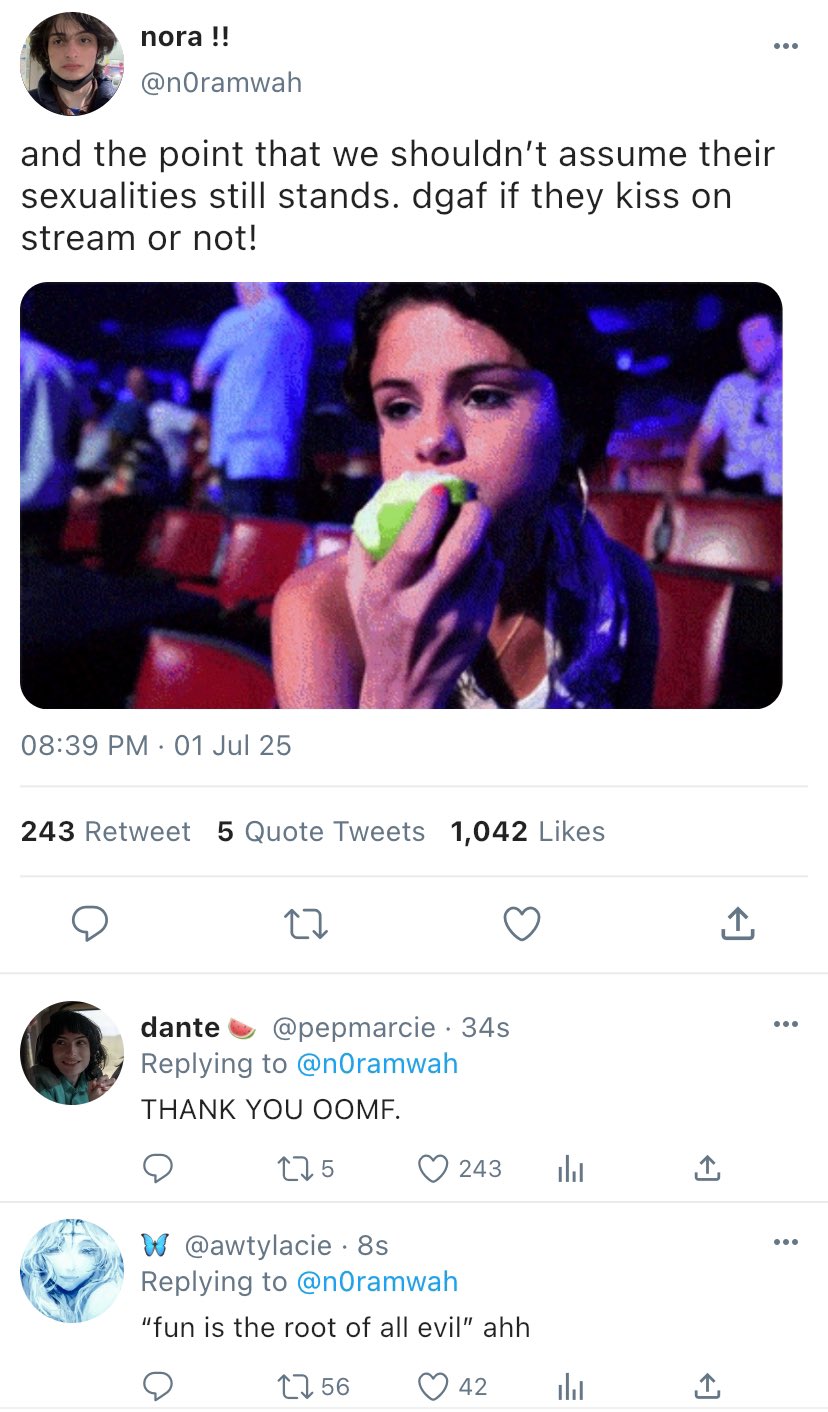Open nora's profile picture
This screenshot has width=828, height=1412.
(71, 64)
